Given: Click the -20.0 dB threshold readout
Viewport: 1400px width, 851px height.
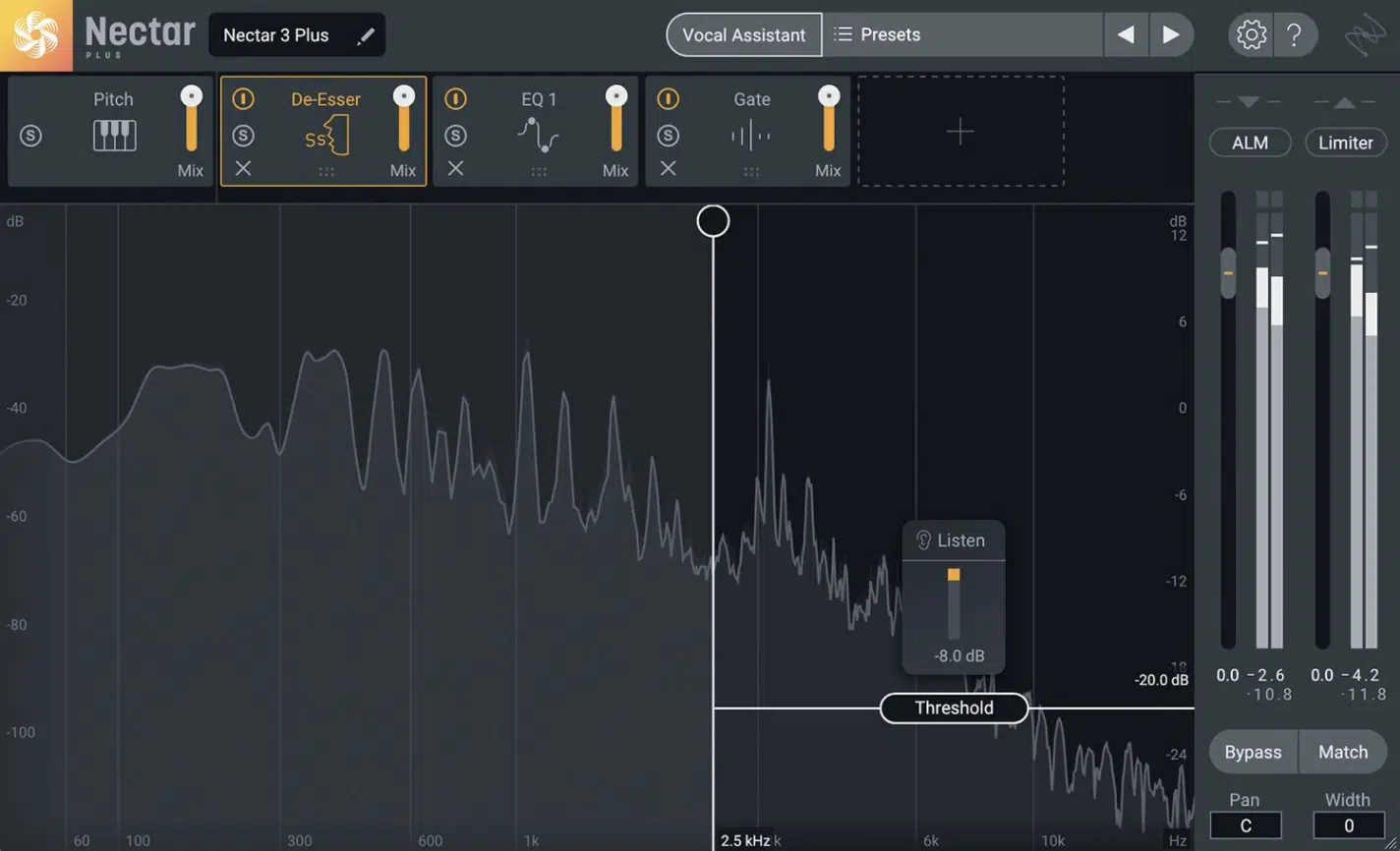Looking at the screenshot, I should point(1161,680).
